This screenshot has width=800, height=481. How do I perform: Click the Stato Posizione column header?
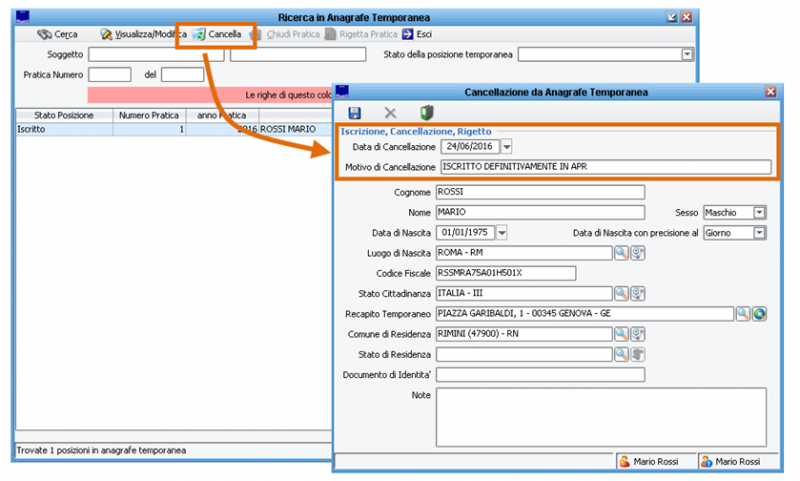(x=64, y=115)
